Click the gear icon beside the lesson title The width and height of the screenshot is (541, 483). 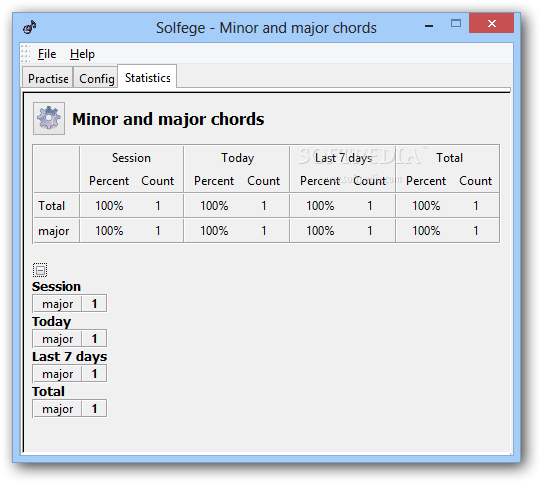(x=49, y=118)
